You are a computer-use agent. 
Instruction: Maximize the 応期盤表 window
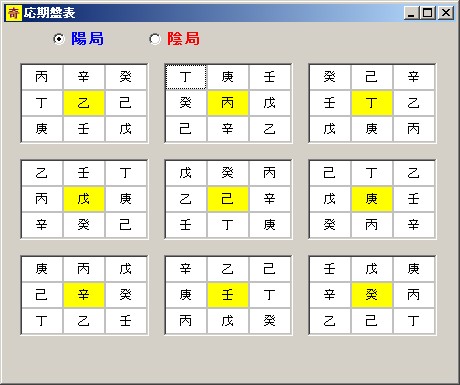(x=428, y=13)
